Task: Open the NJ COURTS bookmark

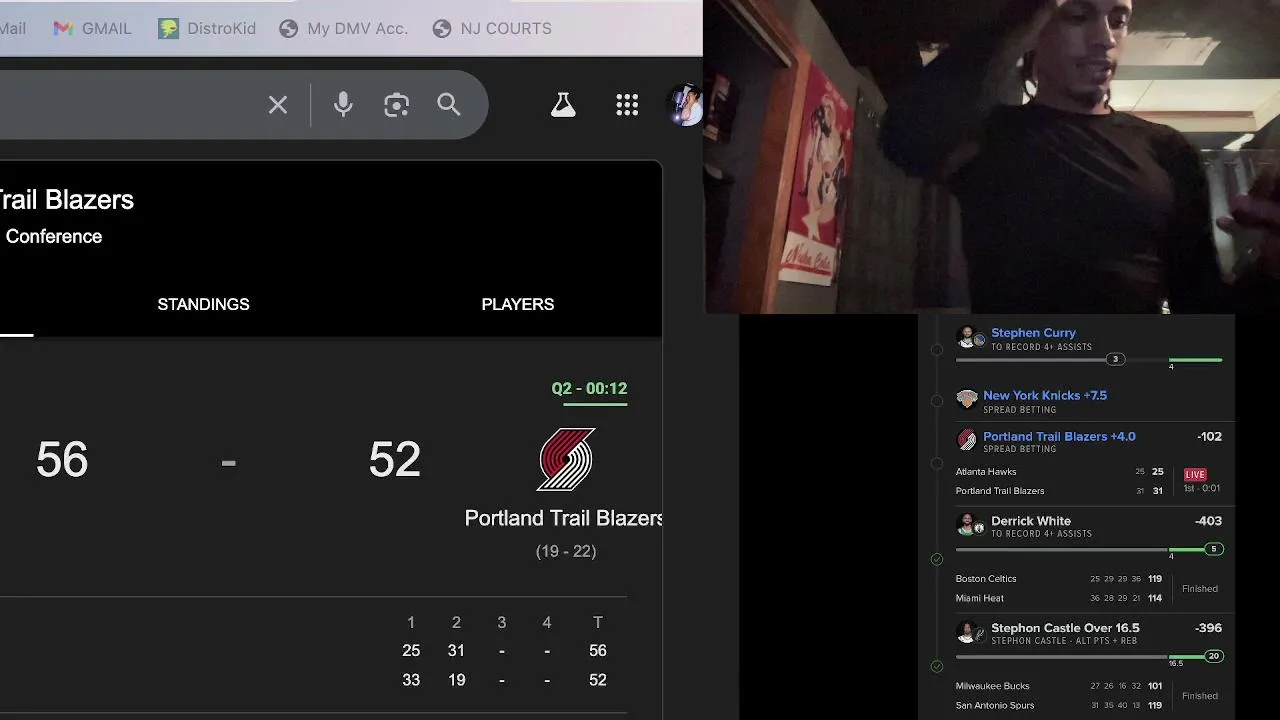Action: click(492, 28)
